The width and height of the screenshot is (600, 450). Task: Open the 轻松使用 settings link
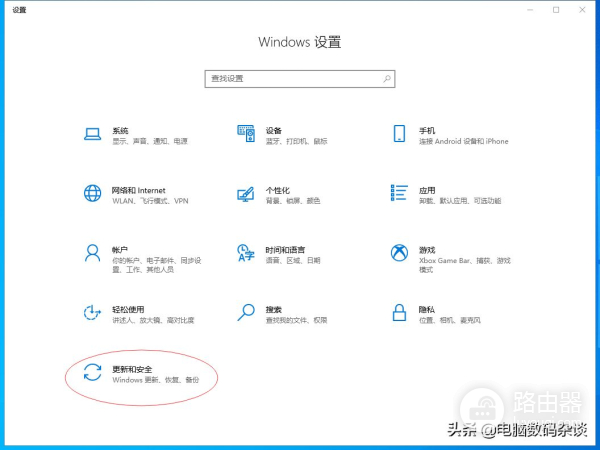[128, 310]
